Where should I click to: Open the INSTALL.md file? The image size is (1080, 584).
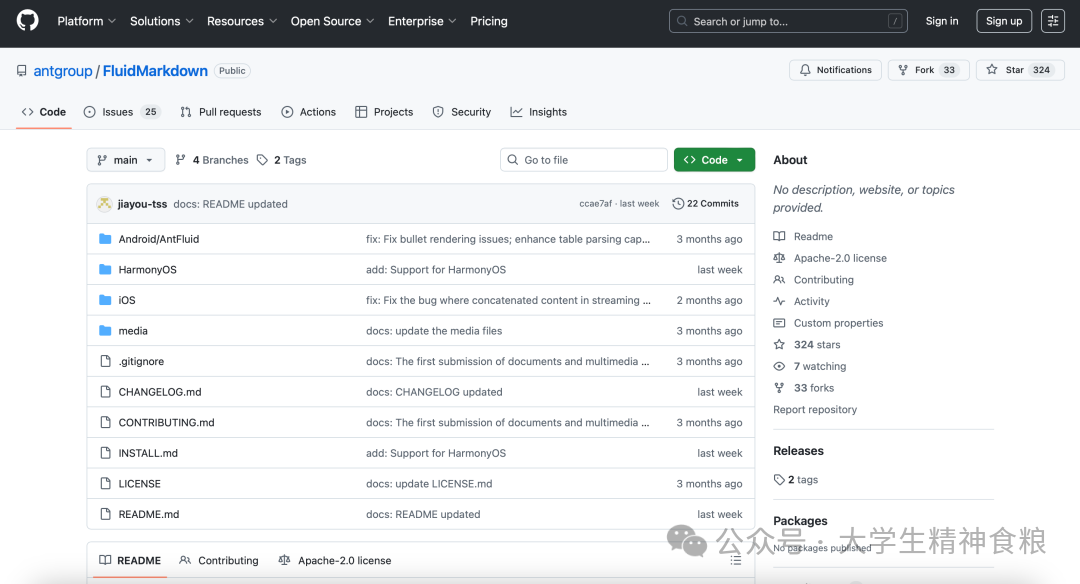[148, 453]
